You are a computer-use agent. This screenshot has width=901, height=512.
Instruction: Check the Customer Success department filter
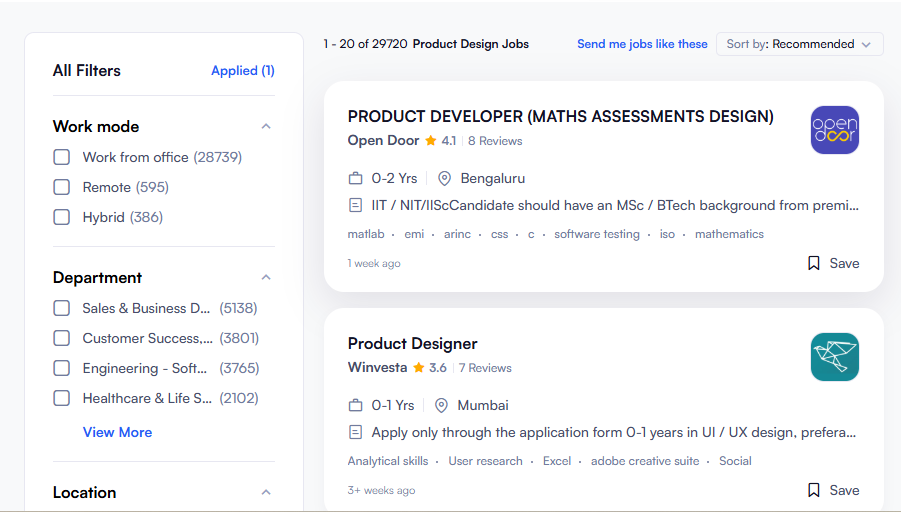click(61, 338)
